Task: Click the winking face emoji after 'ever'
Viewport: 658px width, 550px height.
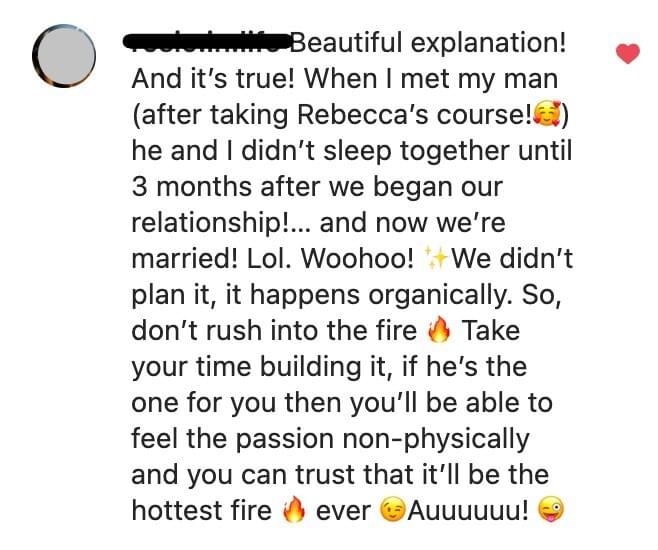Action: click(x=392, y=510)
